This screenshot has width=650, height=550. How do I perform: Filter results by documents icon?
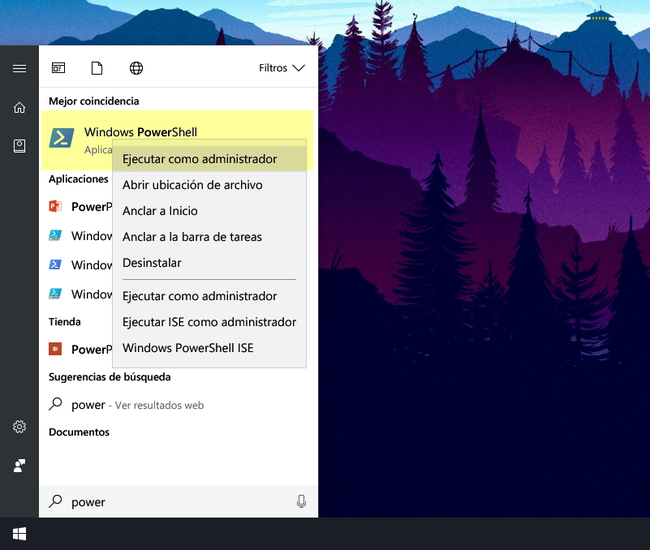click(x=97, y=68)
